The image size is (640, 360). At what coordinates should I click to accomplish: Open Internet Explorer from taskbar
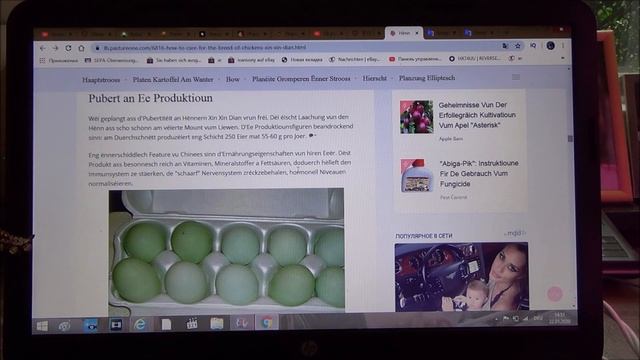point(140,324)
